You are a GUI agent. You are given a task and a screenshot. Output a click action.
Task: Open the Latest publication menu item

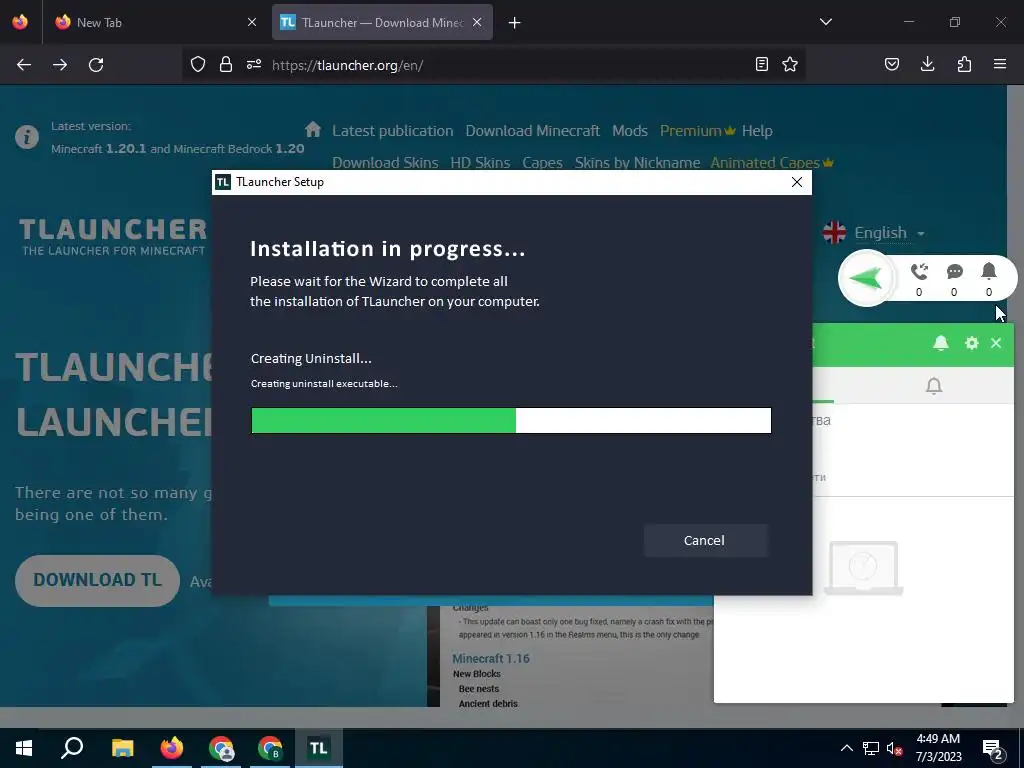point(392,131)
